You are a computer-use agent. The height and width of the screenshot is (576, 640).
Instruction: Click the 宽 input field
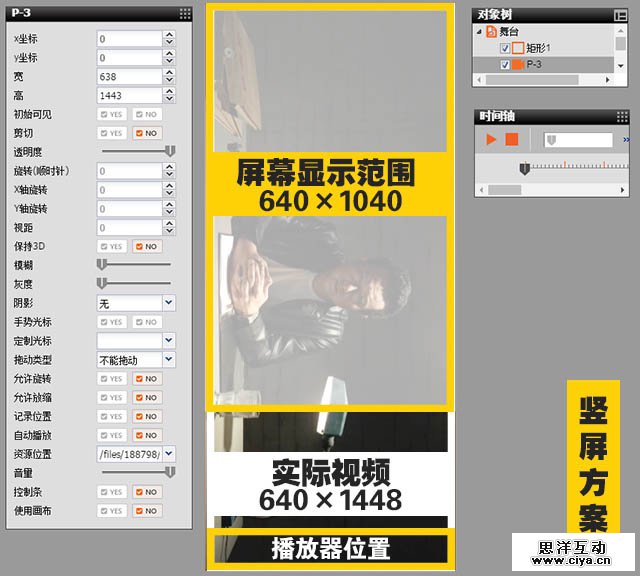tap(128, 76)
